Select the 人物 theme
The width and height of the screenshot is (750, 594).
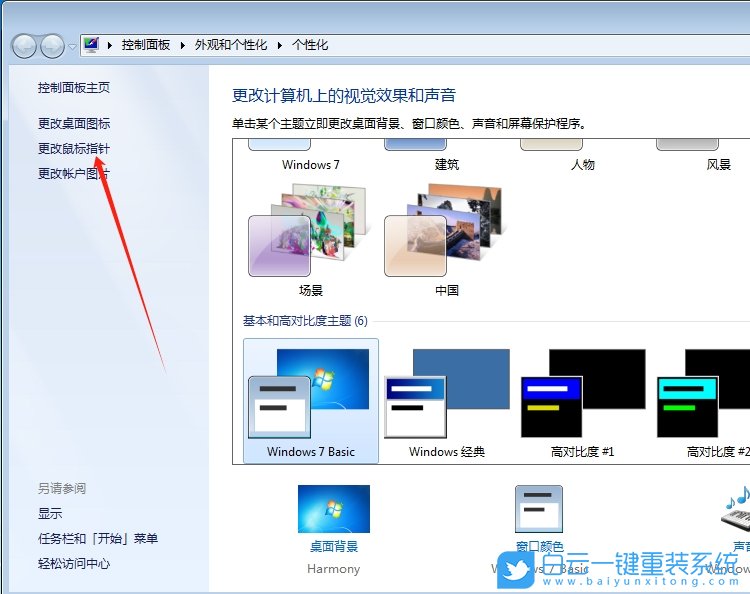(583, 156)
